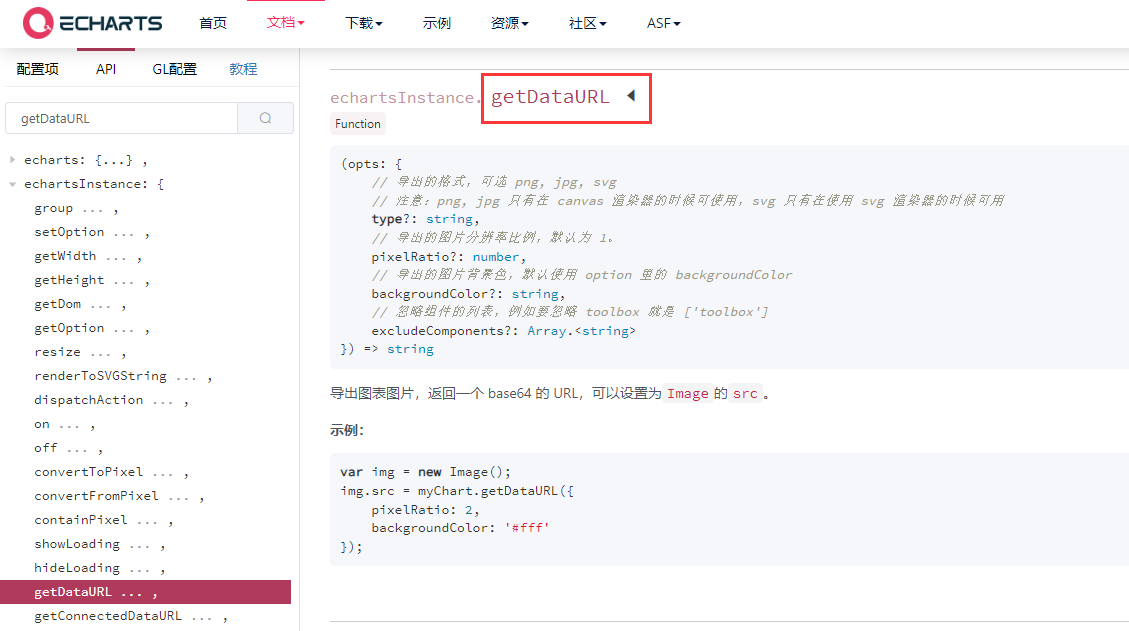The height and width of the screenshot is (631, 1129).
Task: Click the ECharts logo icon
Action: 37,22
